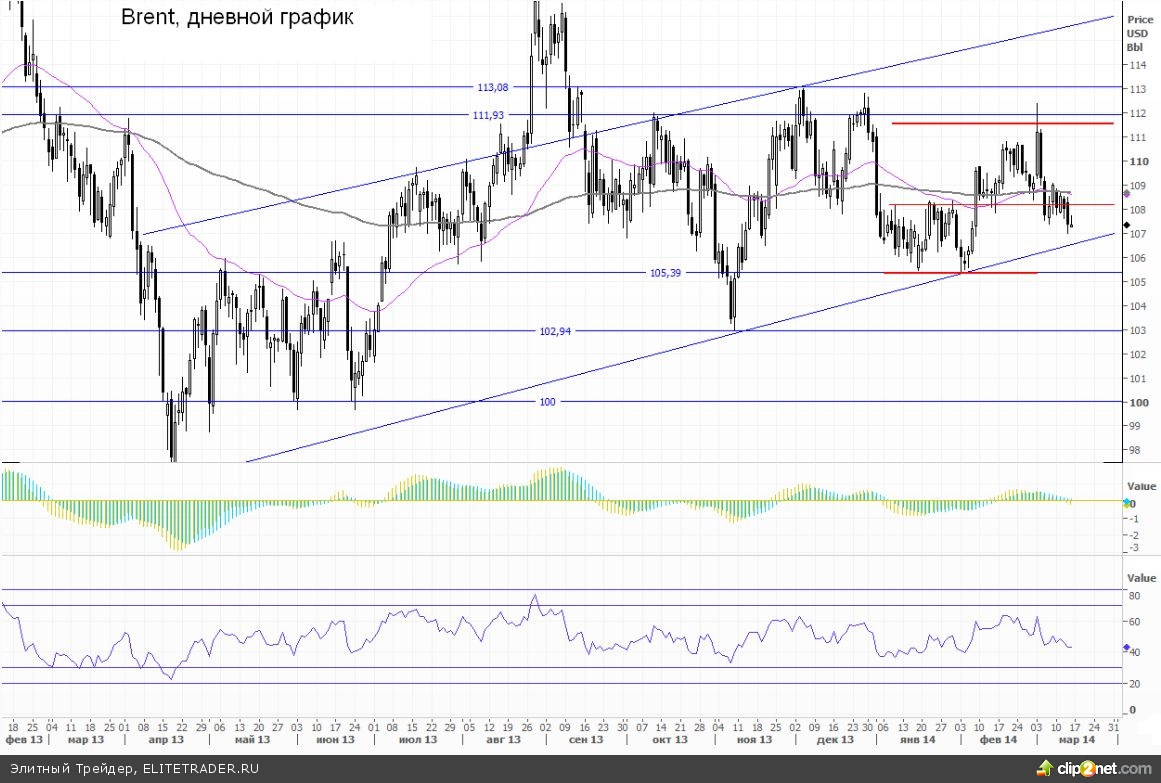
Task: Click the clip2net upload arrow icon
Action: click(1047, 767)
